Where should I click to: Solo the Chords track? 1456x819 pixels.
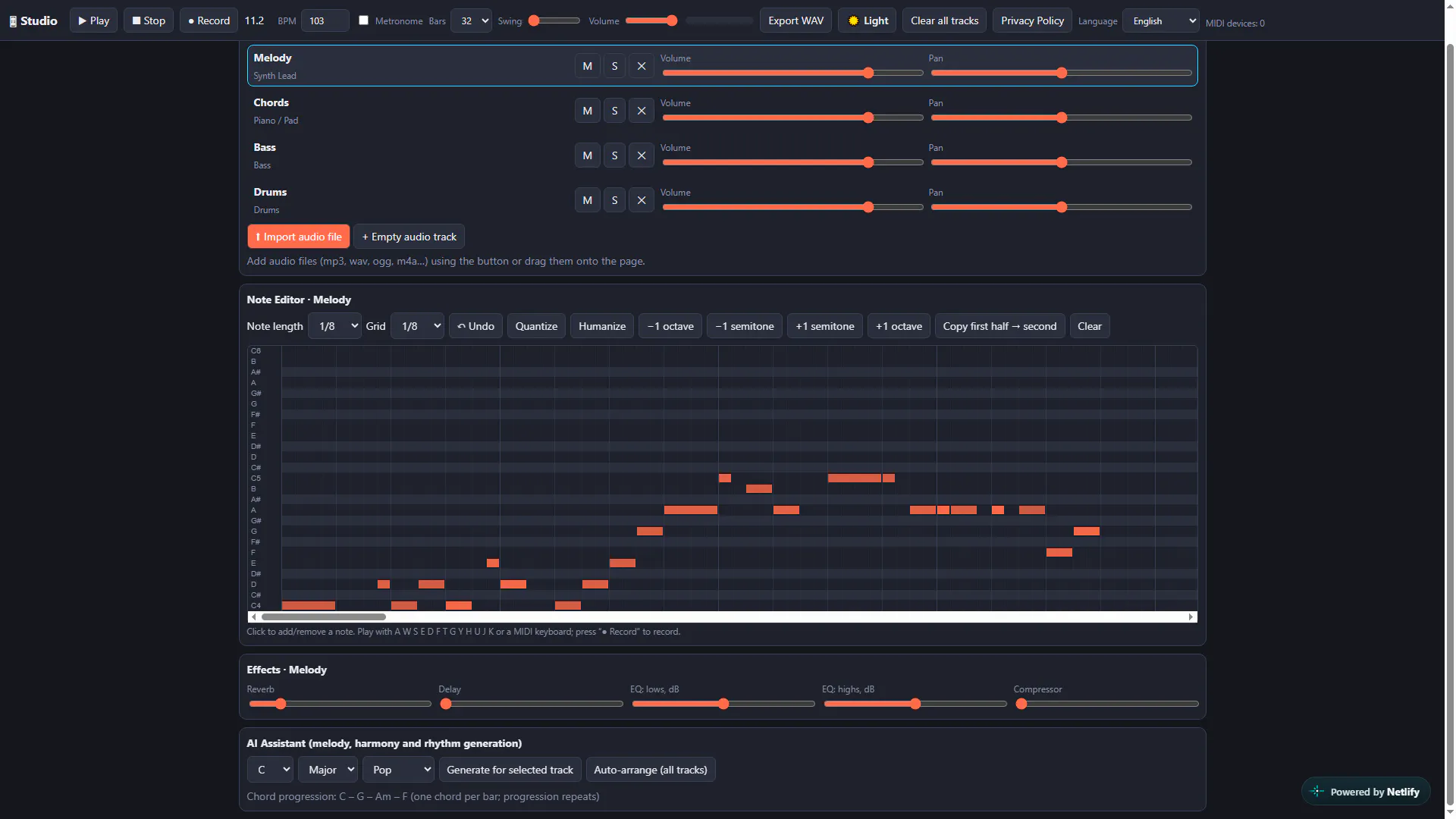point(614,111)
